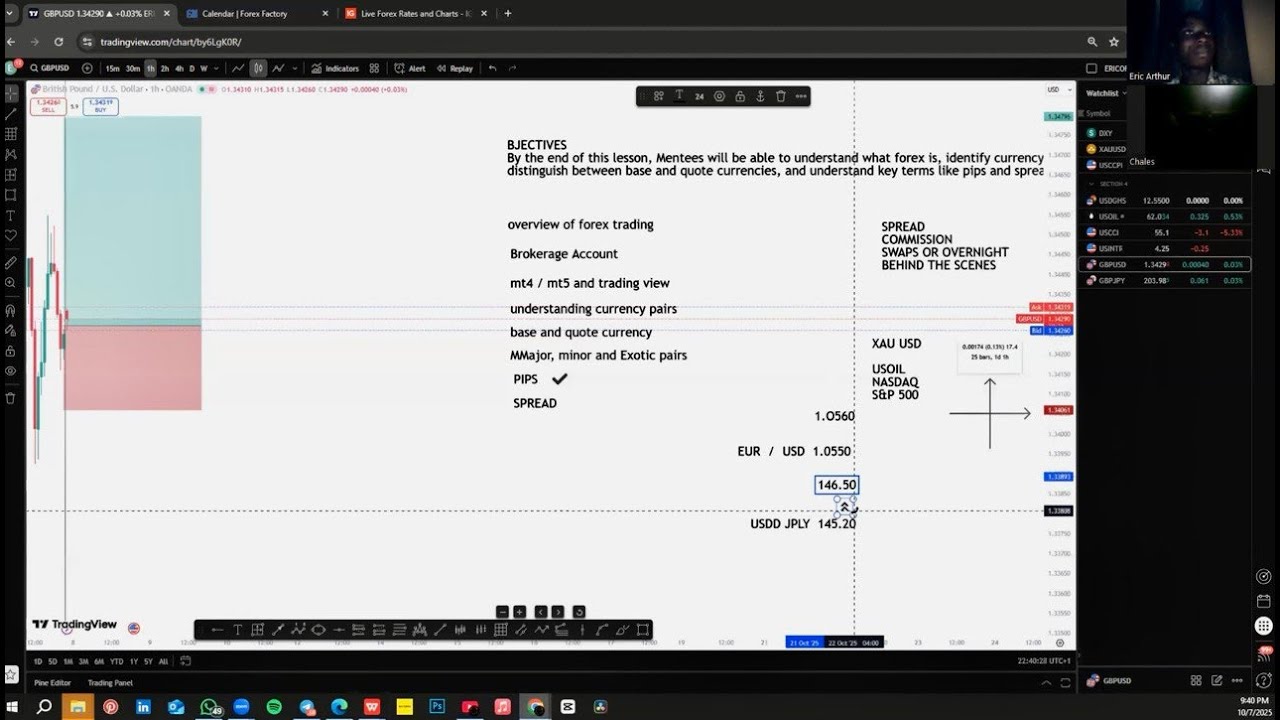Lock the selected text drawing
Screen dimensions: 1280x720
pyautogui.click(x=740, y=96)
